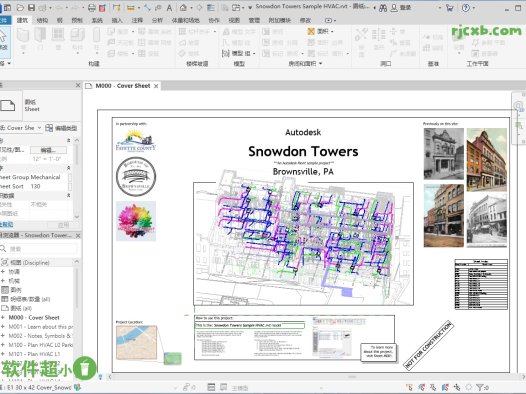Click the Edit Type button in Properties
Image resolution: width=526 pixels, height=394 pixels.
pyautogui.click(x=61, y=128)
